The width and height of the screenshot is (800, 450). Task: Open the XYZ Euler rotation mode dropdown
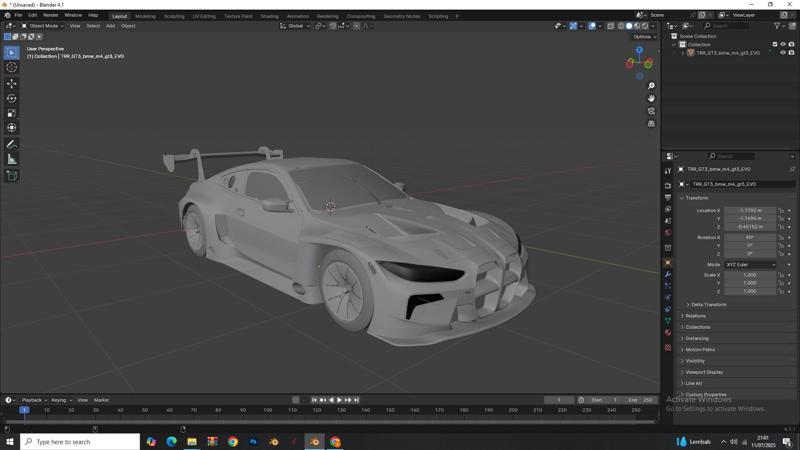750,265
